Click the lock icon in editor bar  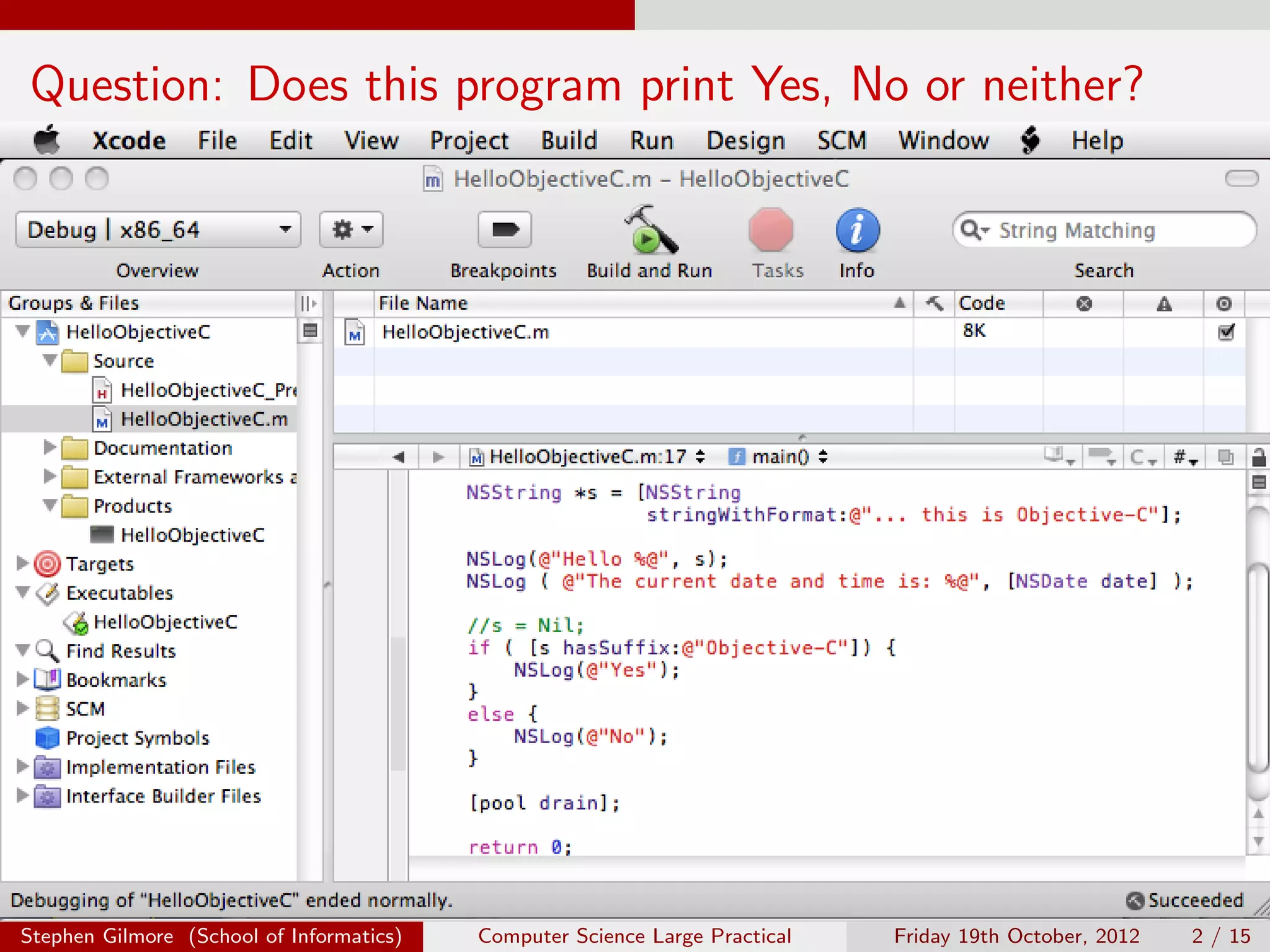[x=1258, y=457]
